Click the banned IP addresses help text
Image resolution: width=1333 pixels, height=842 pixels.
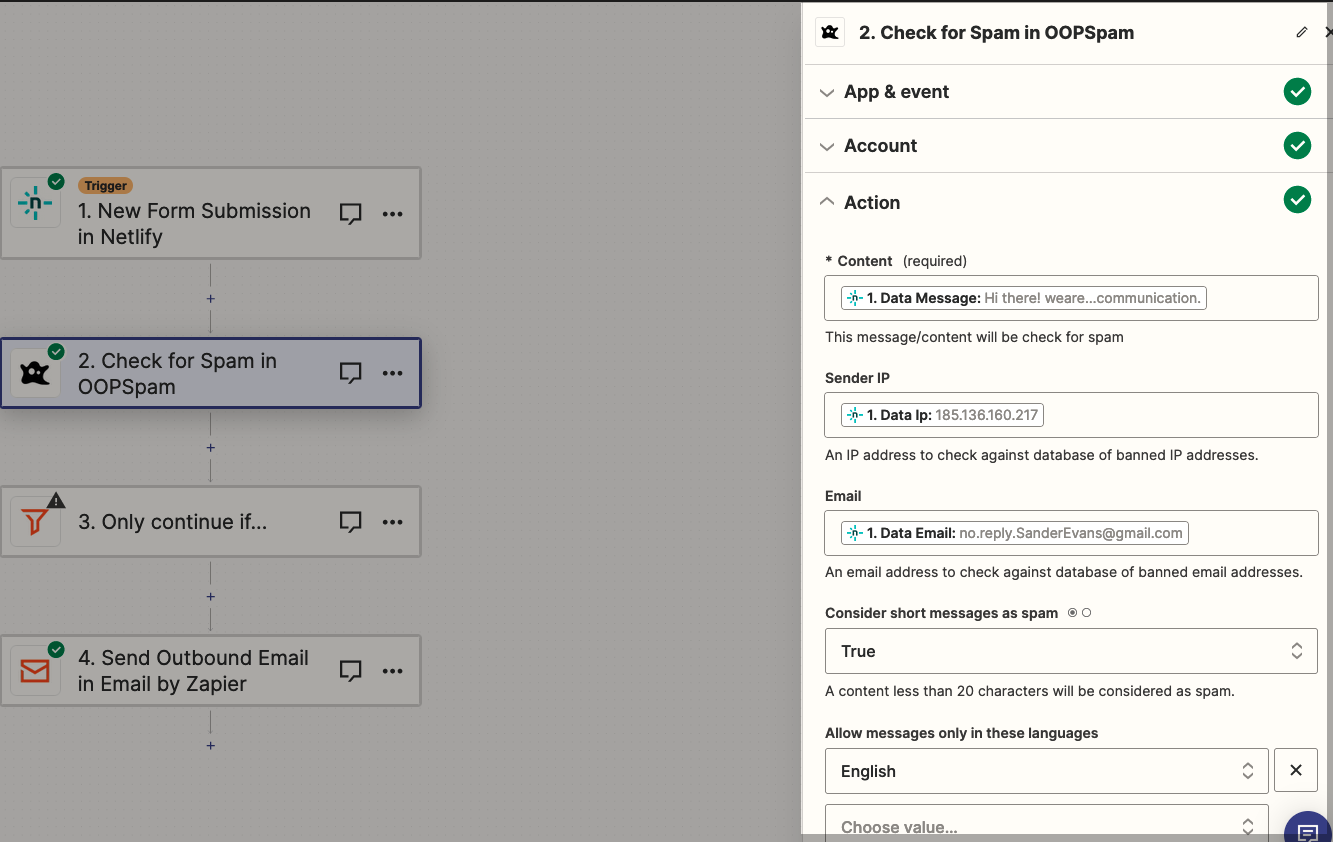point(1041,455)
